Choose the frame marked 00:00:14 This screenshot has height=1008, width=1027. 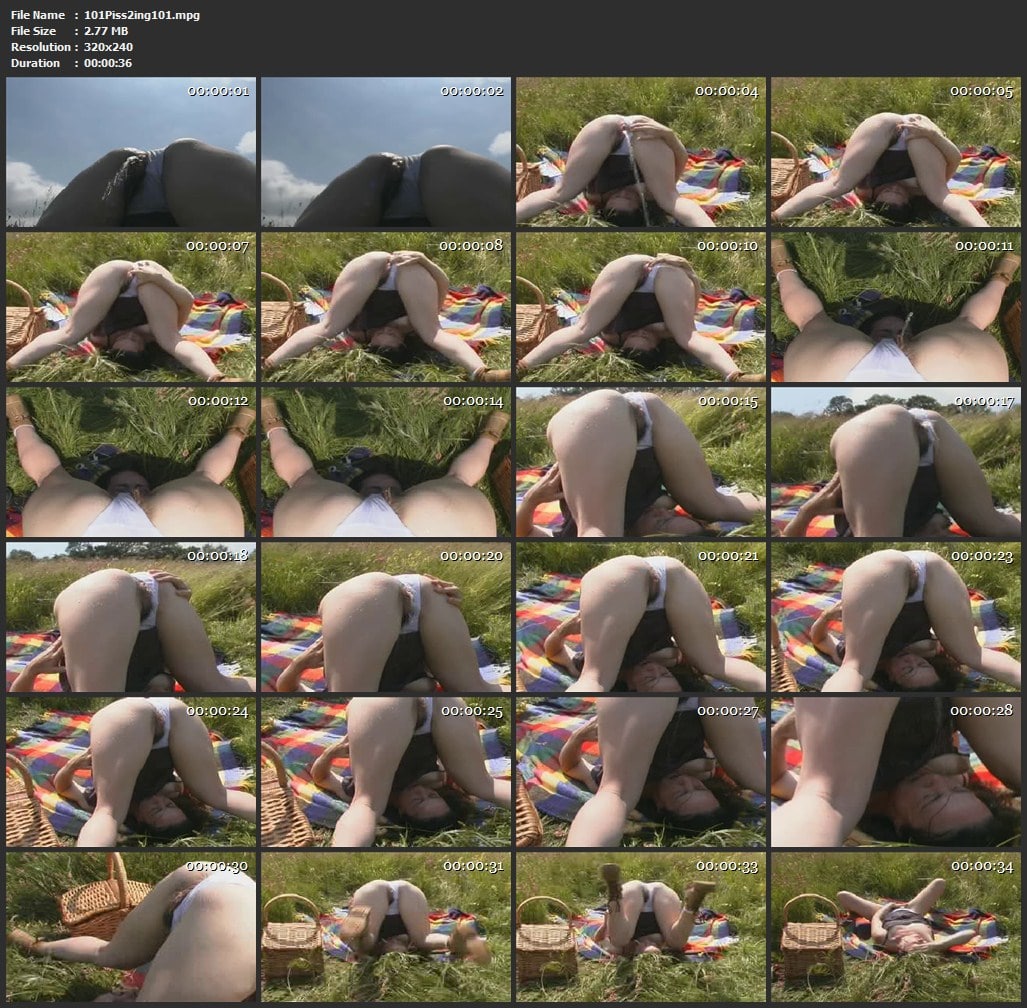[386, 462]
